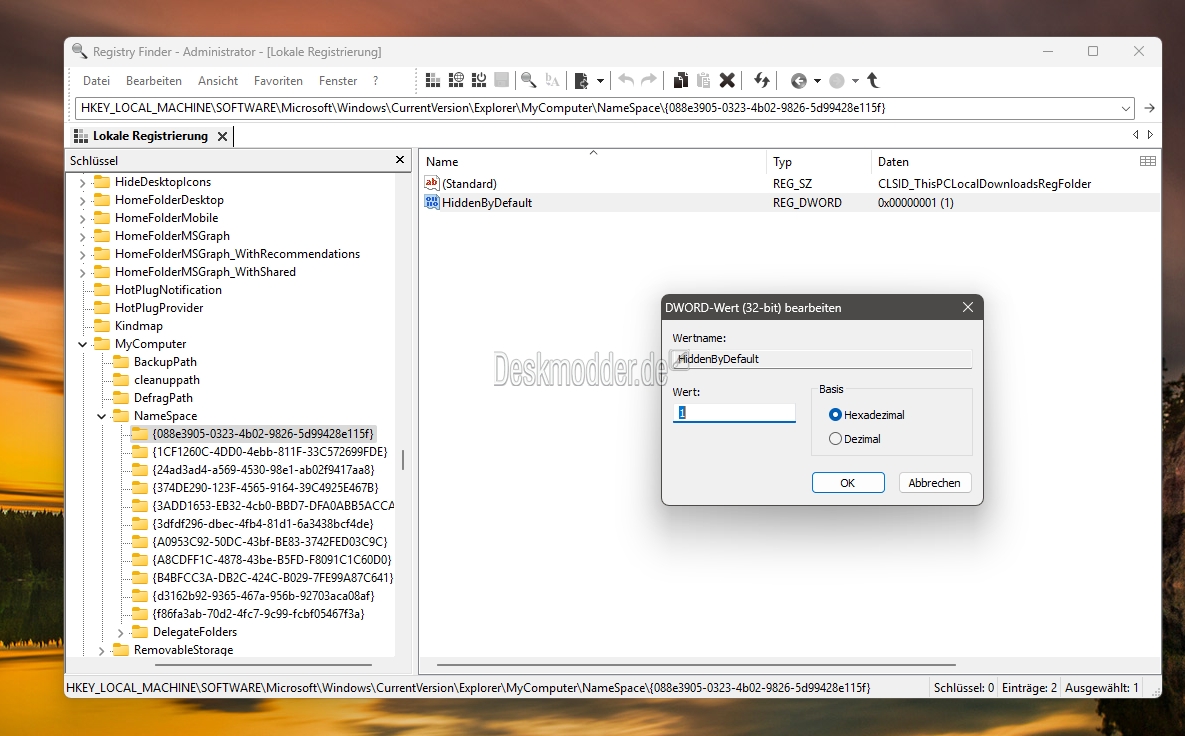Expand the DelegateFolders node
The height and width of the screenshot is (736, 1185).
coord(120,632)
